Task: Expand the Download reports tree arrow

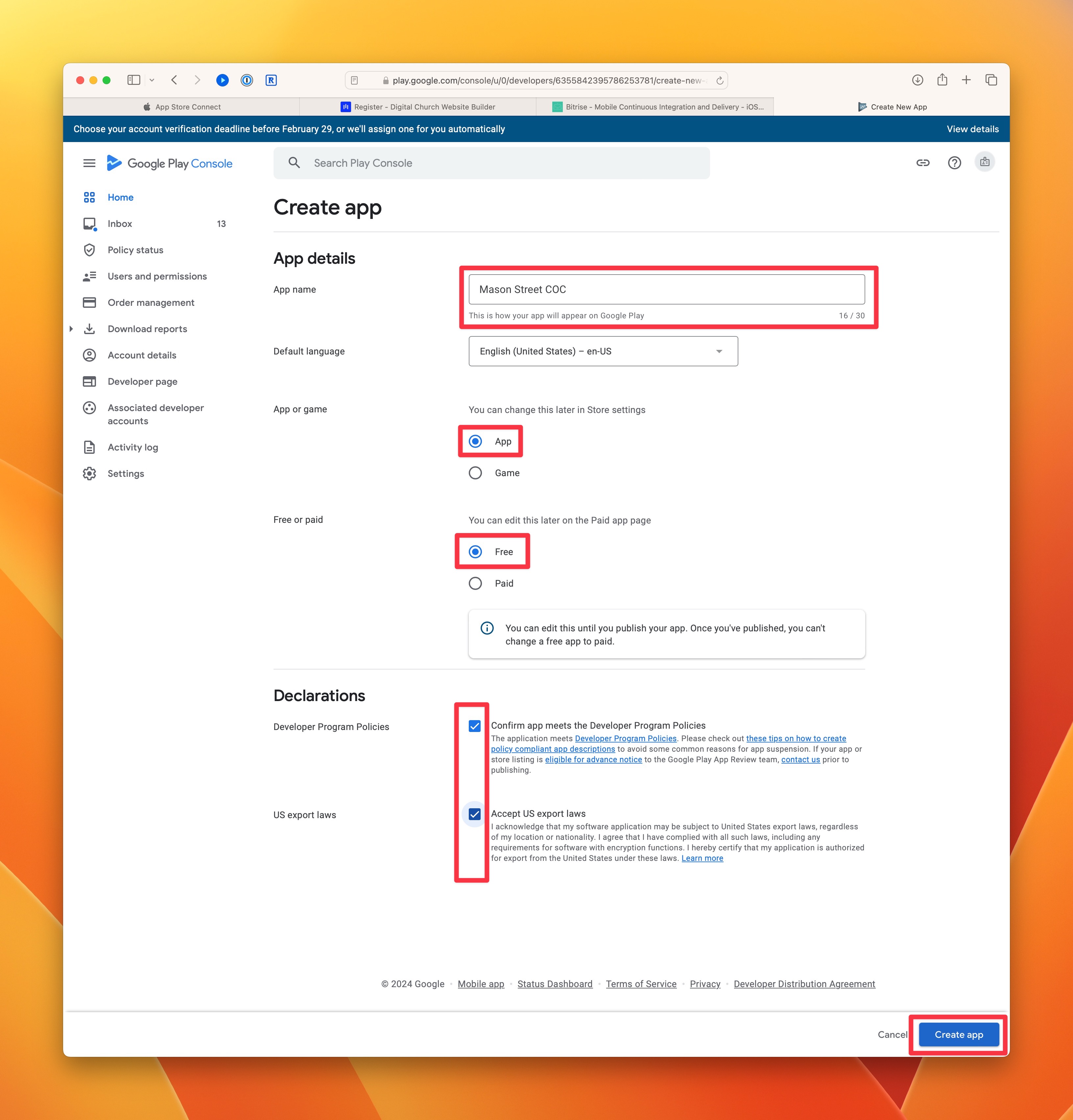Action: (x=71, y=329)
